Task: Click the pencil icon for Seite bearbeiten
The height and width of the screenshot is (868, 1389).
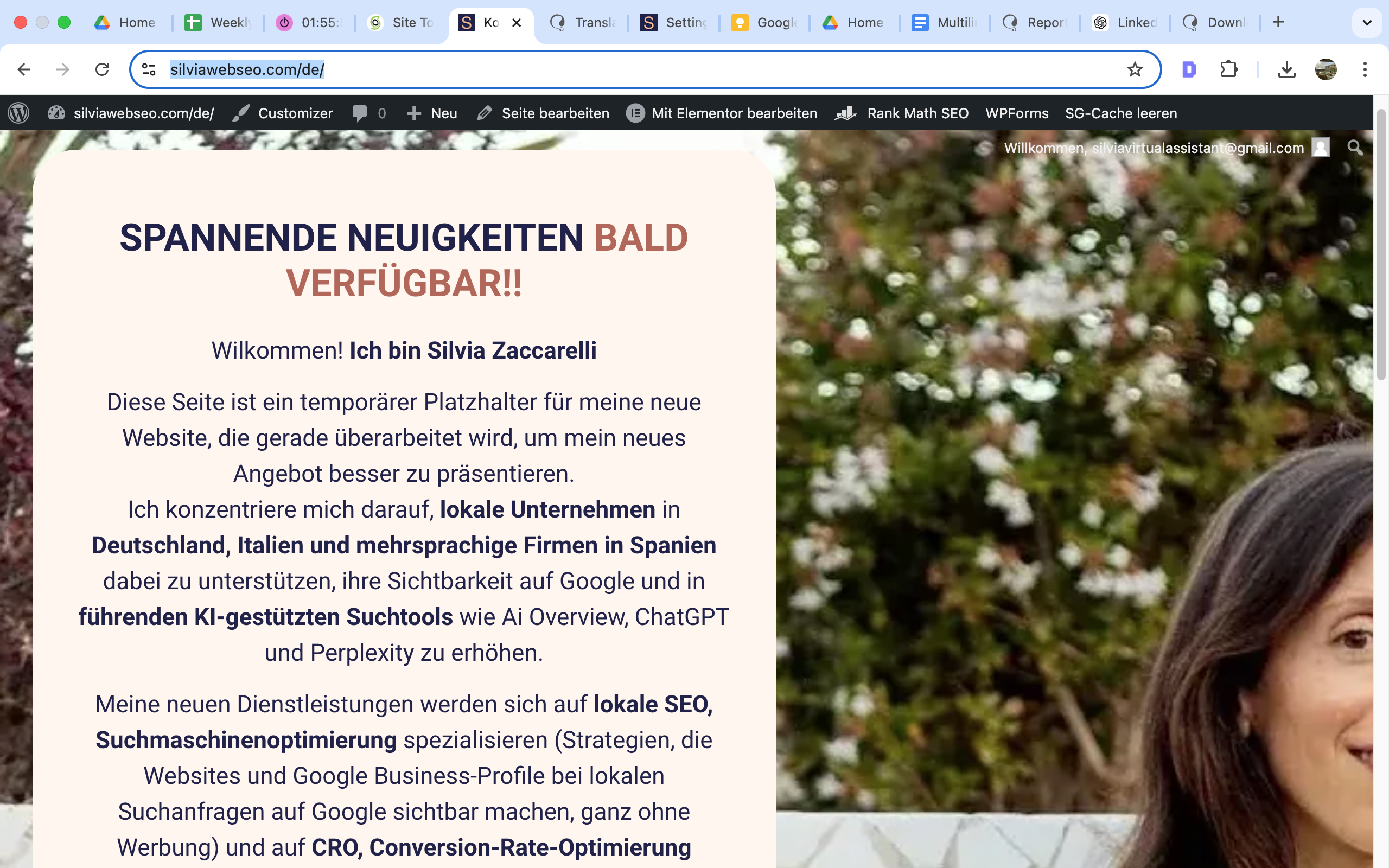Action: [x=485, y=113]
